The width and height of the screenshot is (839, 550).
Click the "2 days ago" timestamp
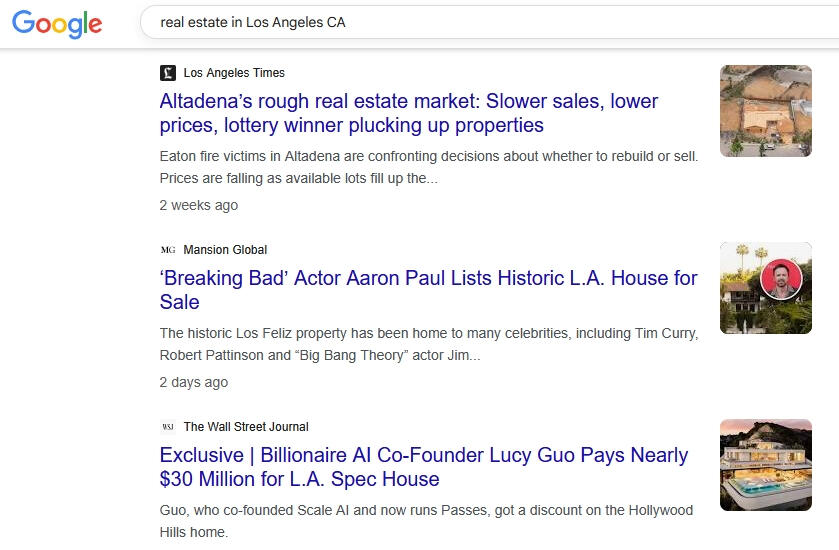tap(193, 382)
